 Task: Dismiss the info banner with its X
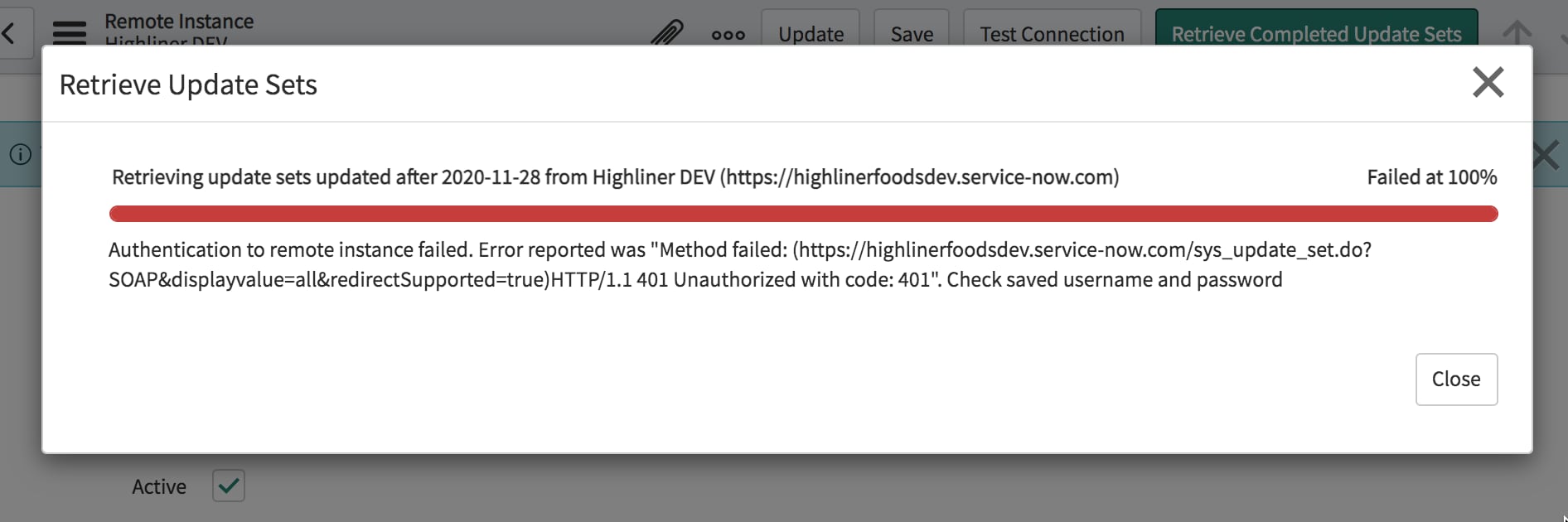[x=1546, y=155]
